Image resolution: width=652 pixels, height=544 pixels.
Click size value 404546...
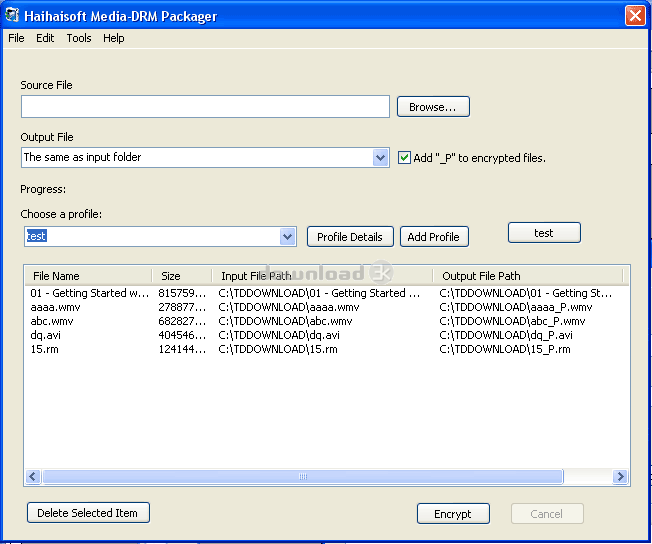click(x=182, y=335)
